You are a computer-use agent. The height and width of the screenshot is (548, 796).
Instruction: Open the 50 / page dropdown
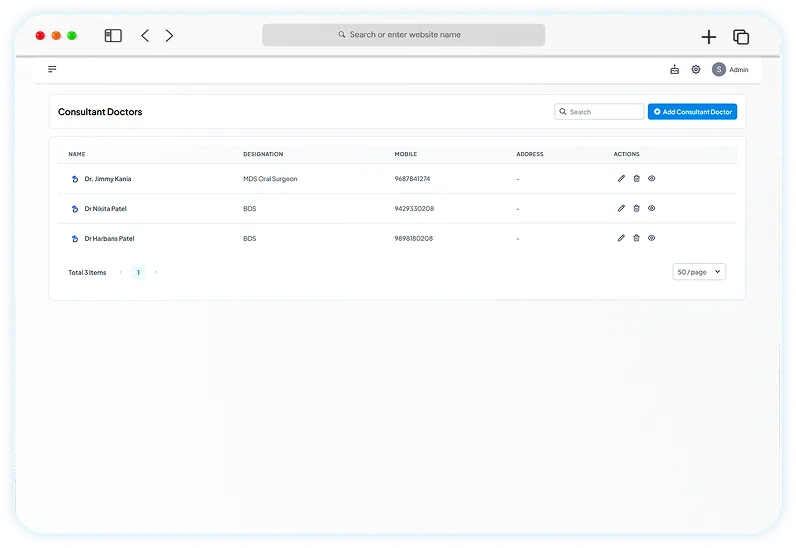[699, 272]
